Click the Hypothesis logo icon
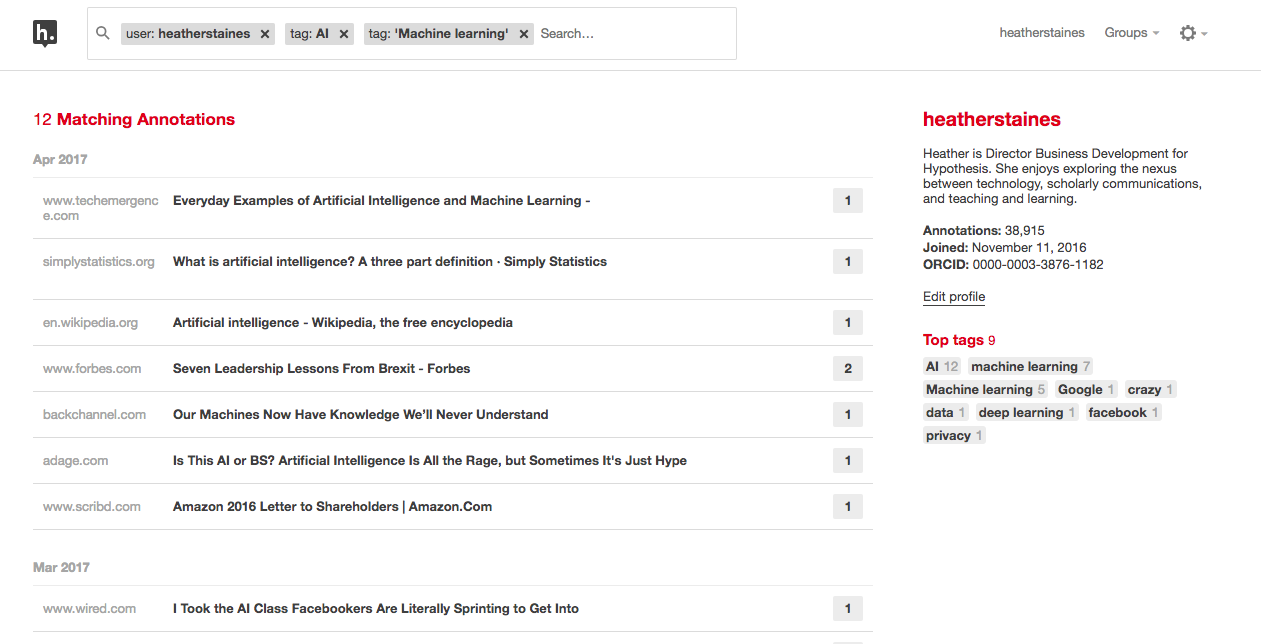Screen dimensions: 1261x644 (45, 34)
